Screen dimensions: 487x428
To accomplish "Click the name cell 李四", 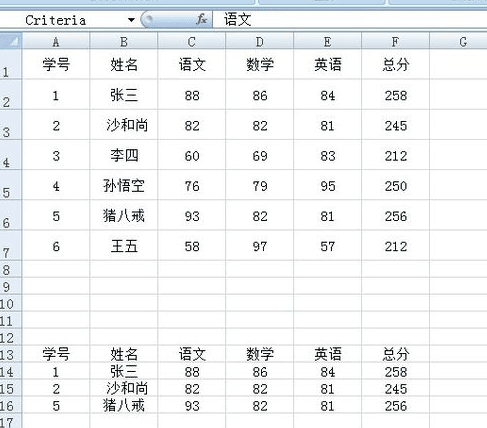I will pyautogui.click(x=124, y=155).
